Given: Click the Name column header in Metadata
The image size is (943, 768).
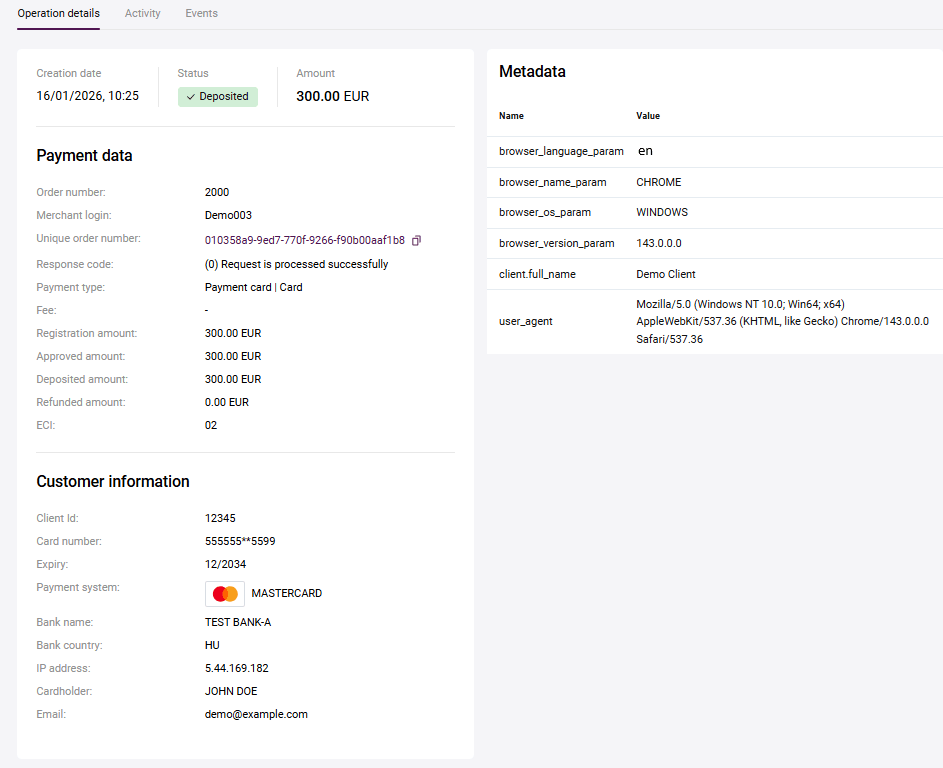Looking at the screenshot, I should point(511,116).
